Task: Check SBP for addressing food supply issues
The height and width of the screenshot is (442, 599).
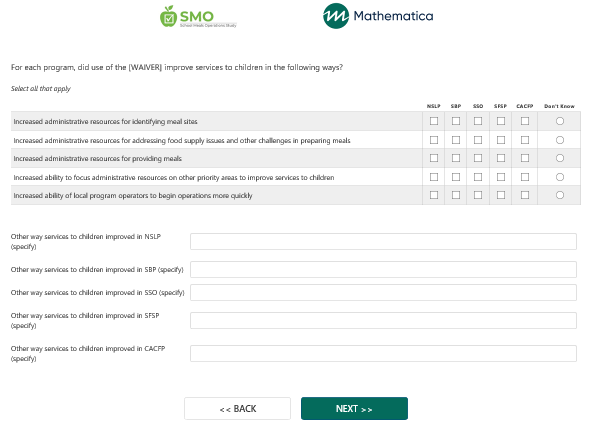Action: point(456,140)
